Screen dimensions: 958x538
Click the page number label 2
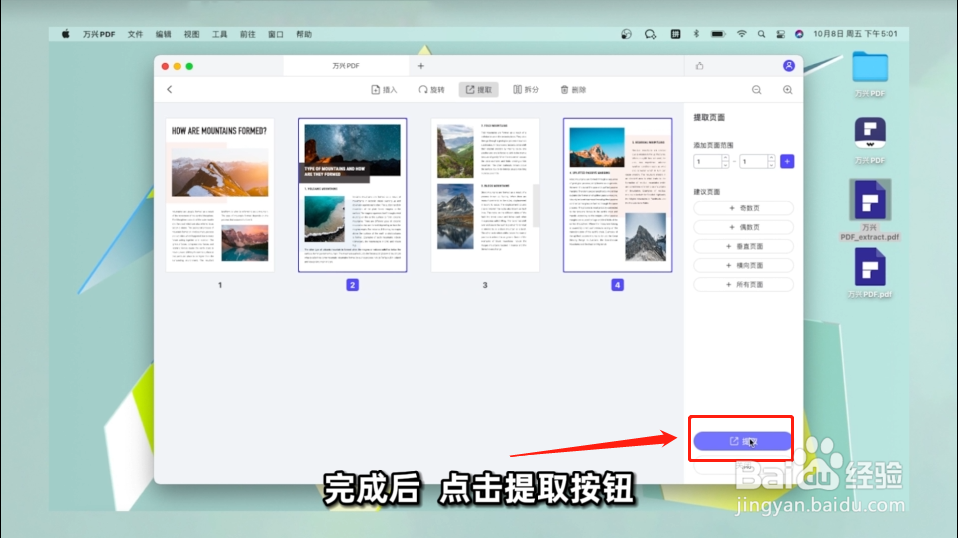click(353, 285)
